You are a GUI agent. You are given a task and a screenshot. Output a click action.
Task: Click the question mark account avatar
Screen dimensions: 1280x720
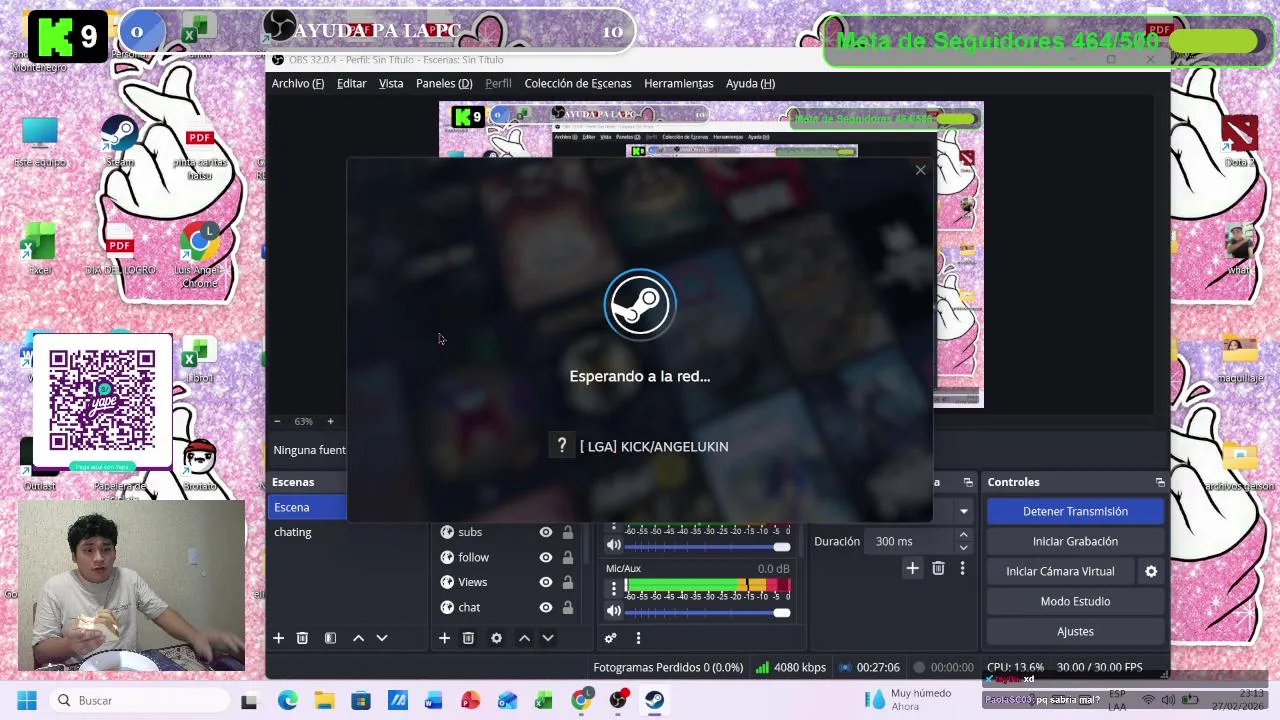pyautogui.click(x=562, y=446)
